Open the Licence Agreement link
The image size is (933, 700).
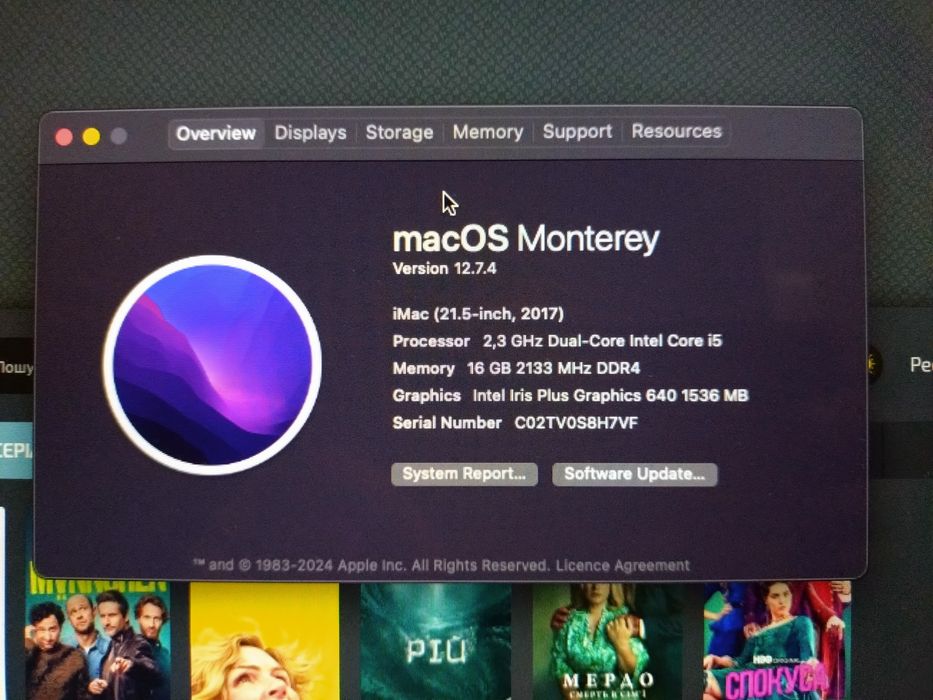click(x=622, y=565)
